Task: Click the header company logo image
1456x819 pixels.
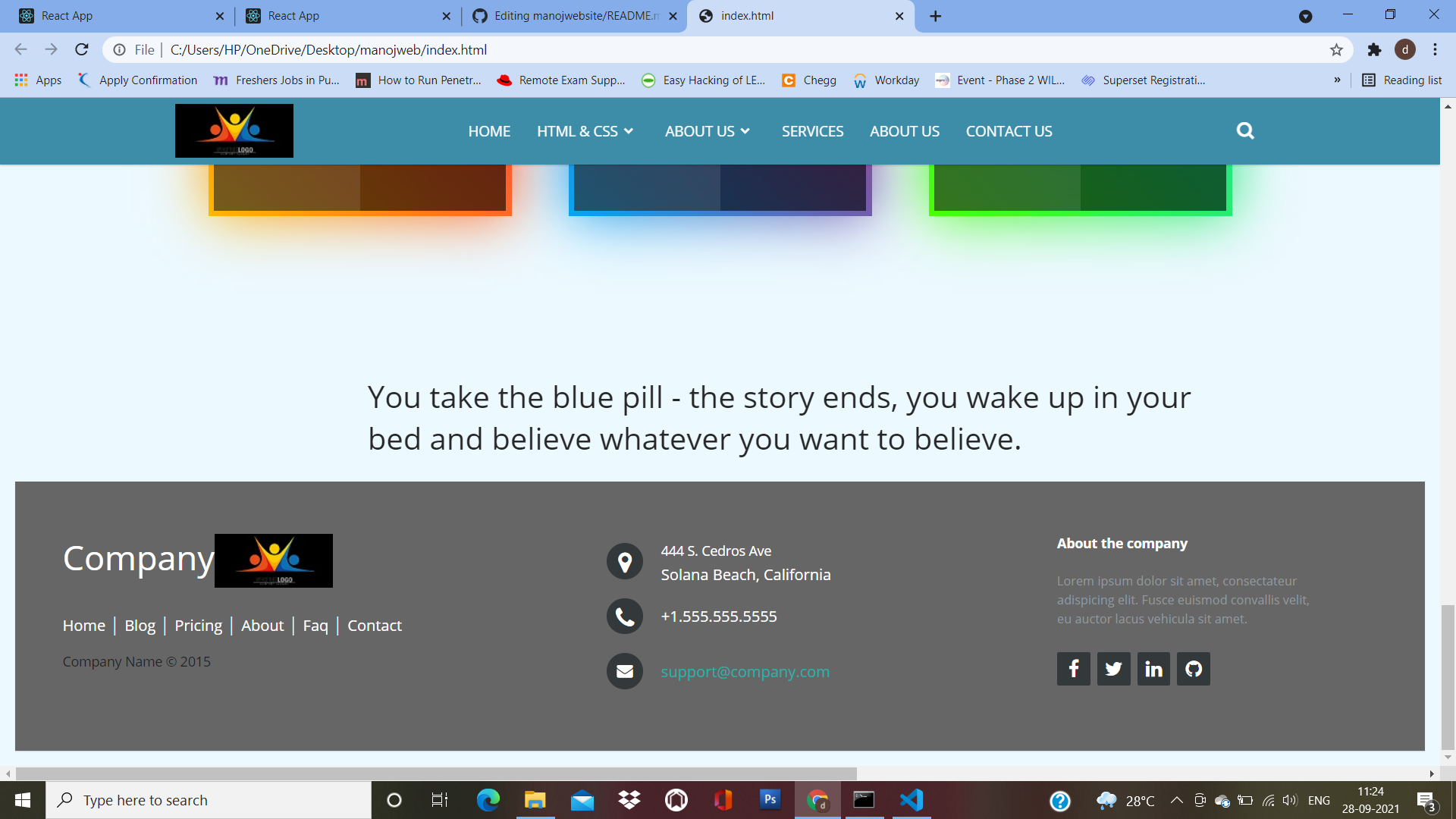Action: 234,131
